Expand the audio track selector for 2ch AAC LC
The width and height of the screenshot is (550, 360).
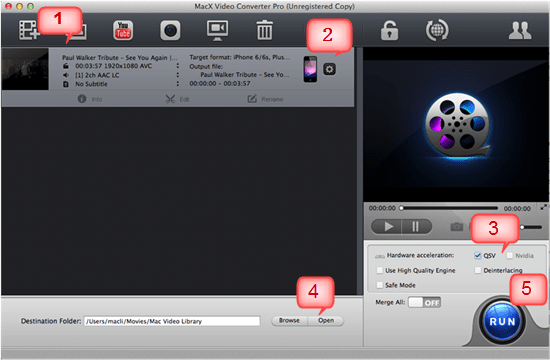pos(178,75)
